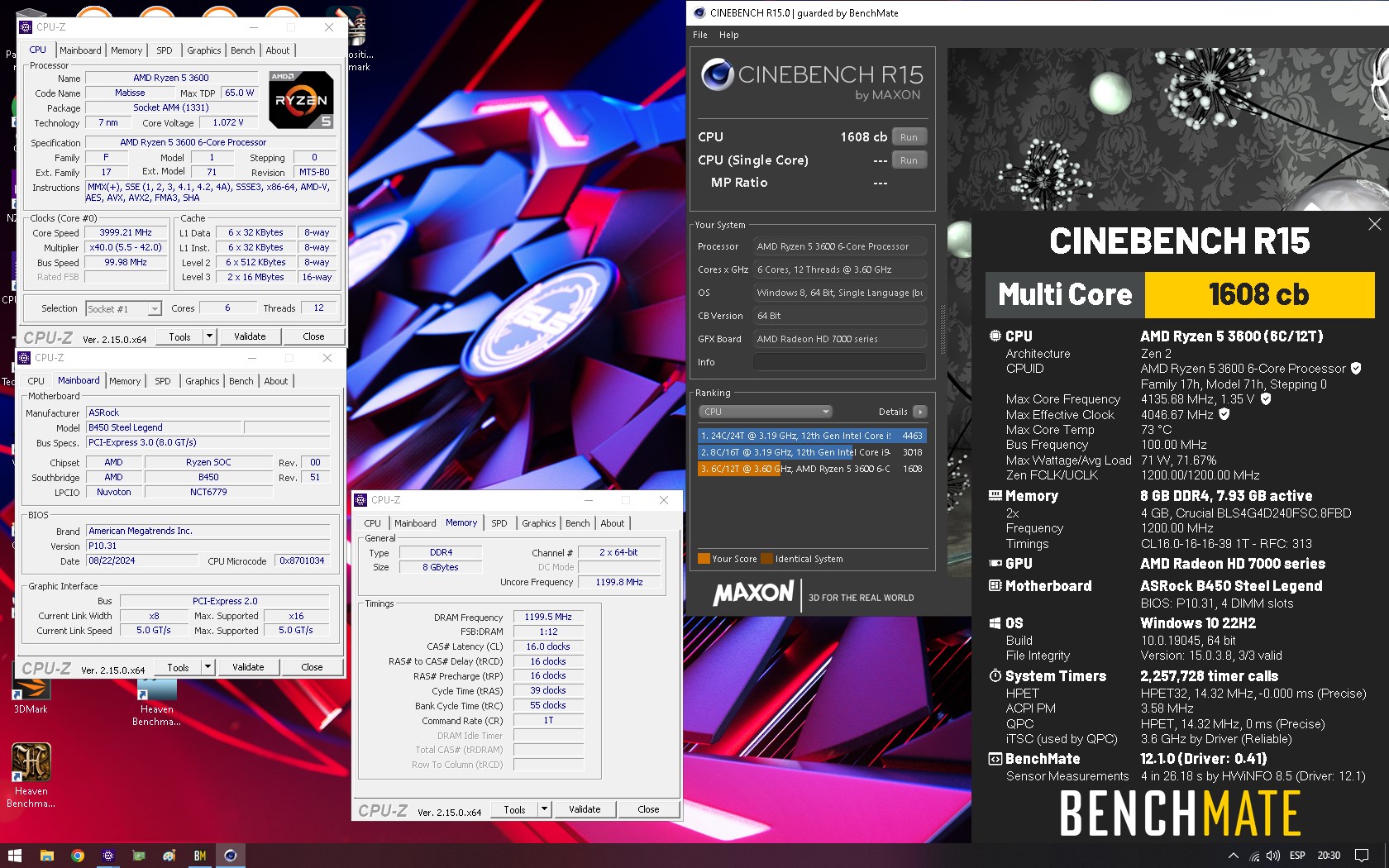The image size is (1389, 868).
Task: Open File Explorer from the taskbar
Action: 46,856
